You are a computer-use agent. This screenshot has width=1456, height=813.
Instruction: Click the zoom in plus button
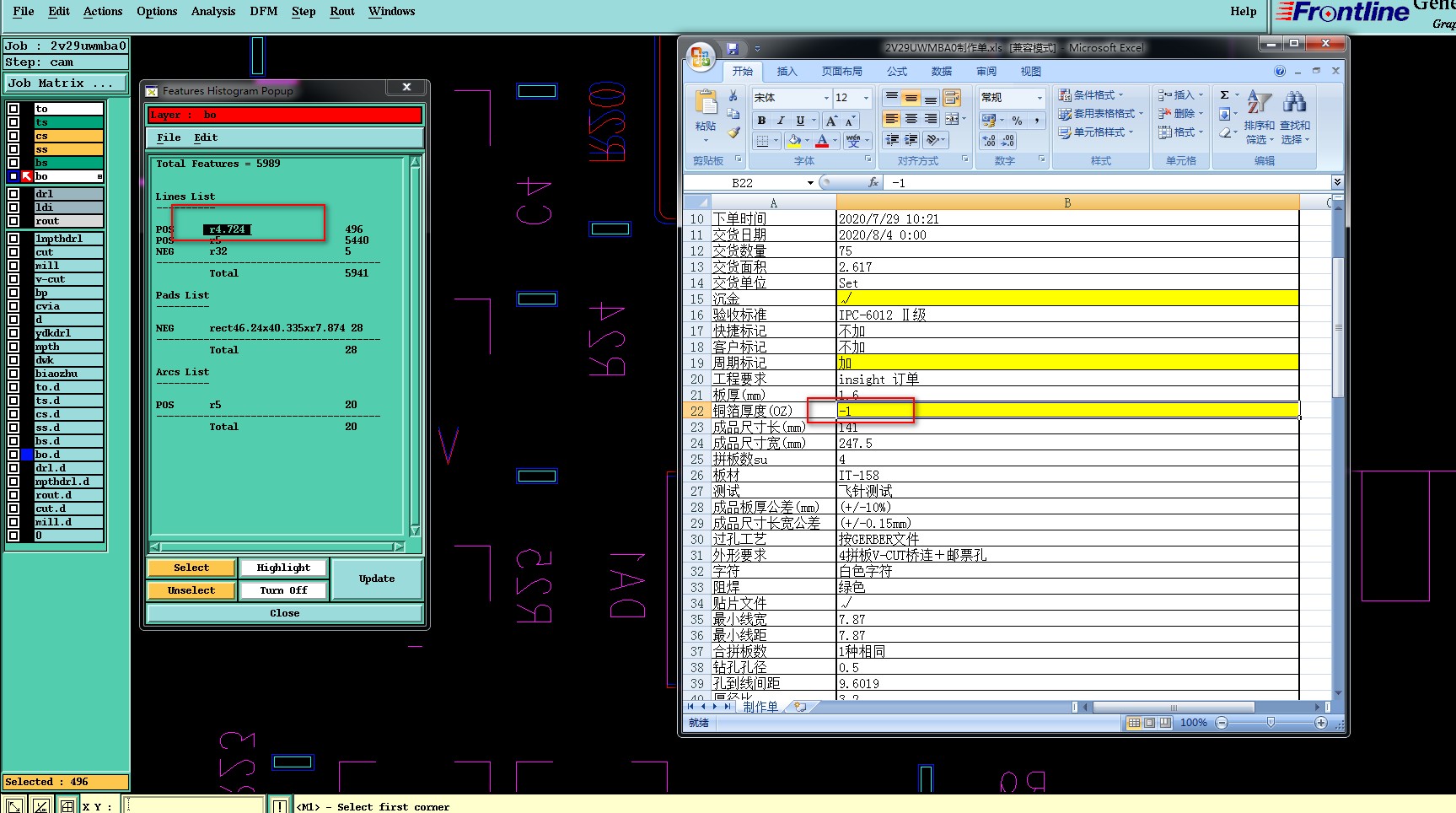tap(1321, 723)
